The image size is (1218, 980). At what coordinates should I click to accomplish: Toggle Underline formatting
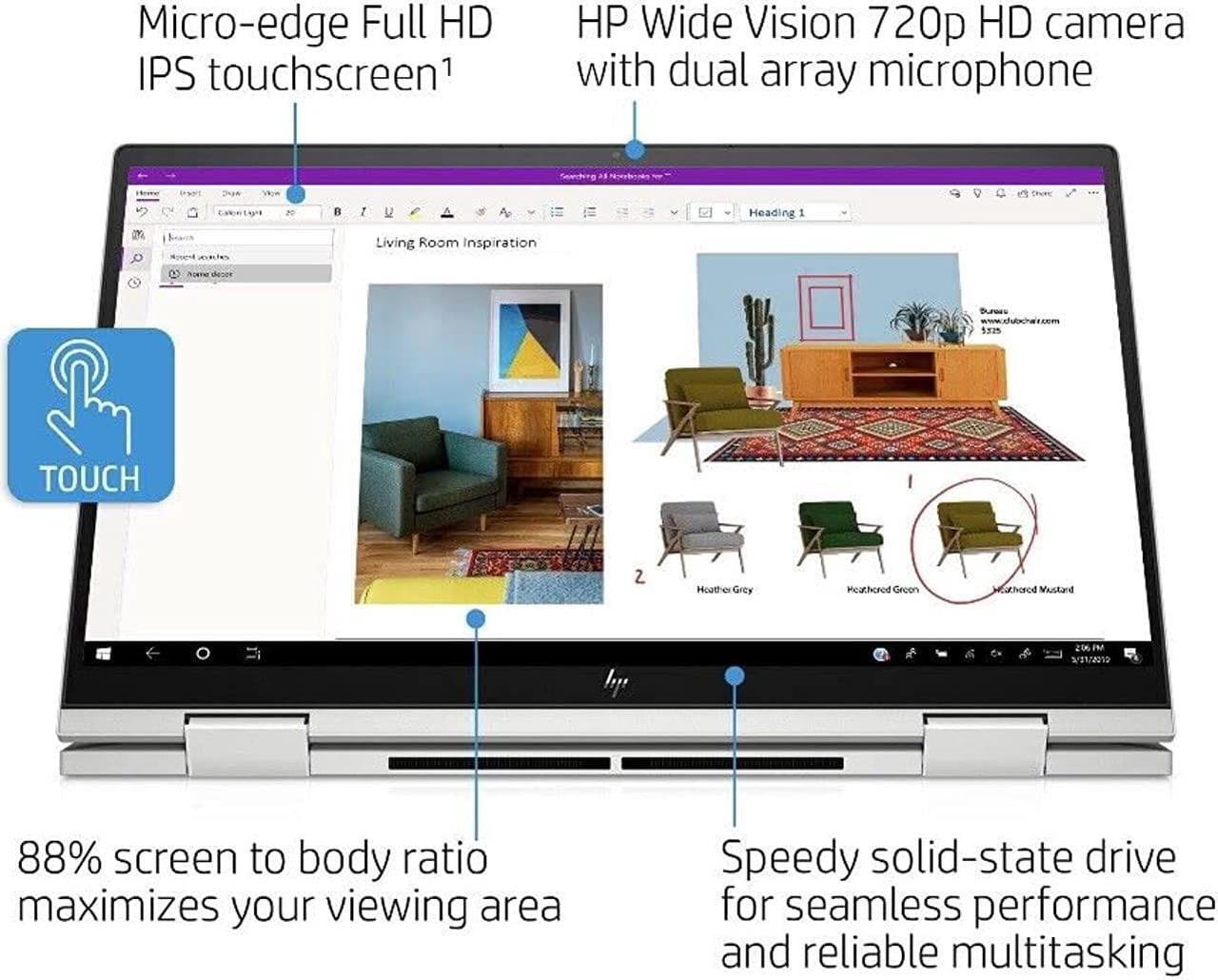[388, 212]
